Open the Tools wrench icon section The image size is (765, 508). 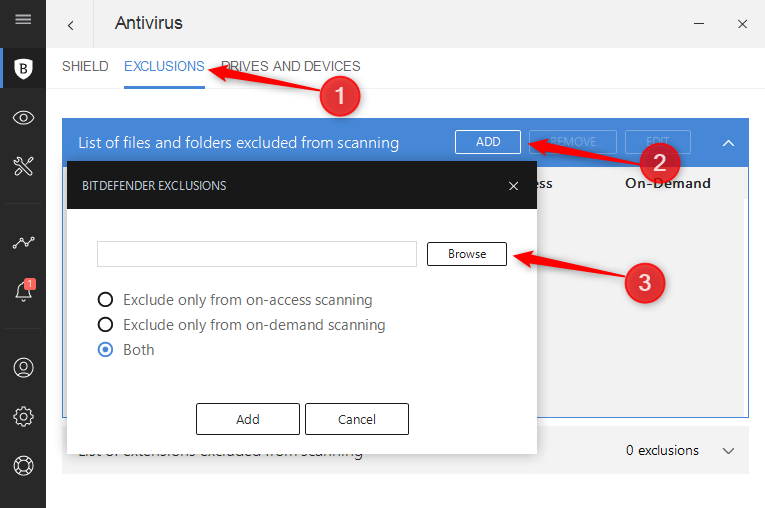[x=23, y=166]
